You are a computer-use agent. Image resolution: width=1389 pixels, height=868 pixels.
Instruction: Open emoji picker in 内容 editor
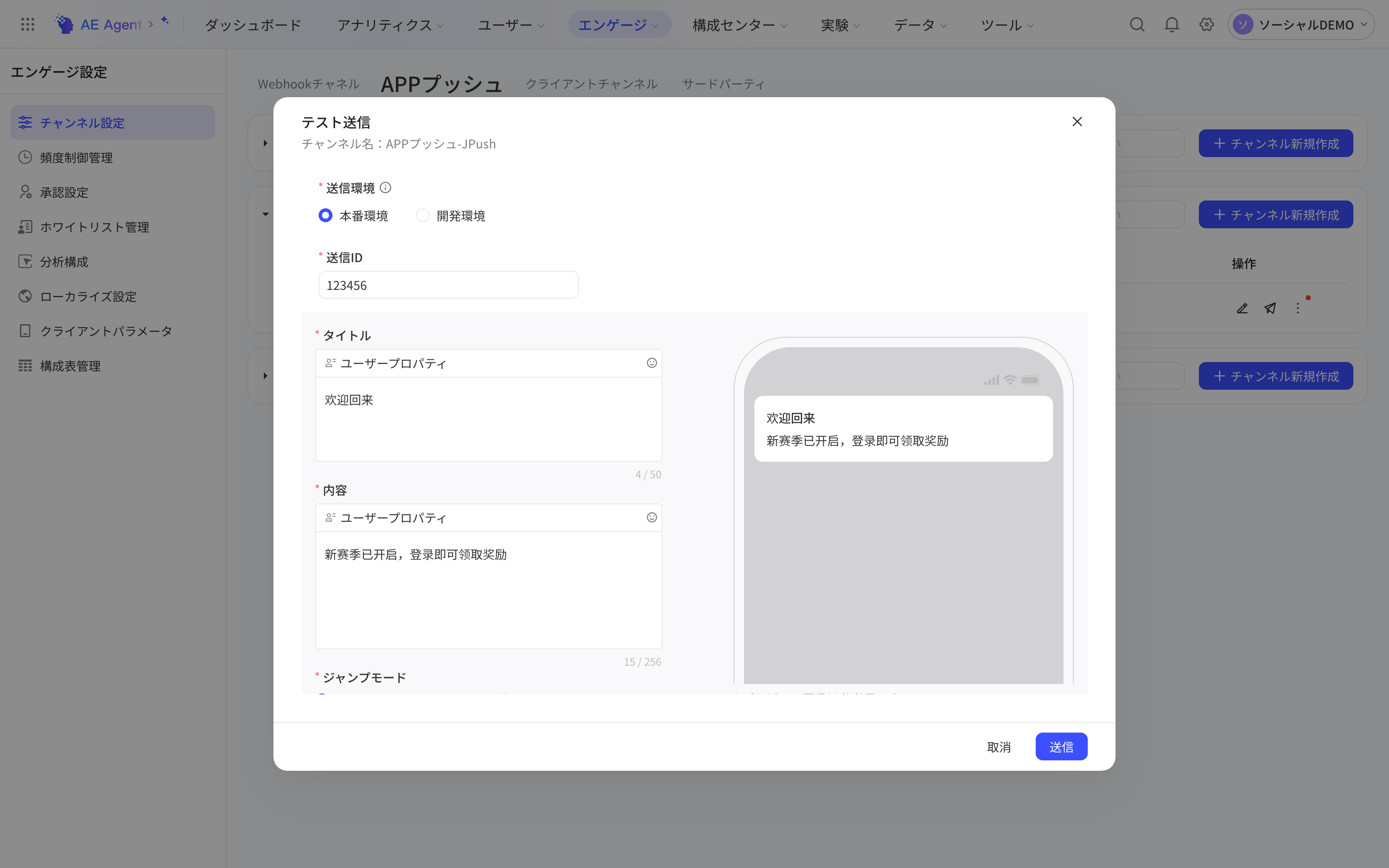pos(652,517)
